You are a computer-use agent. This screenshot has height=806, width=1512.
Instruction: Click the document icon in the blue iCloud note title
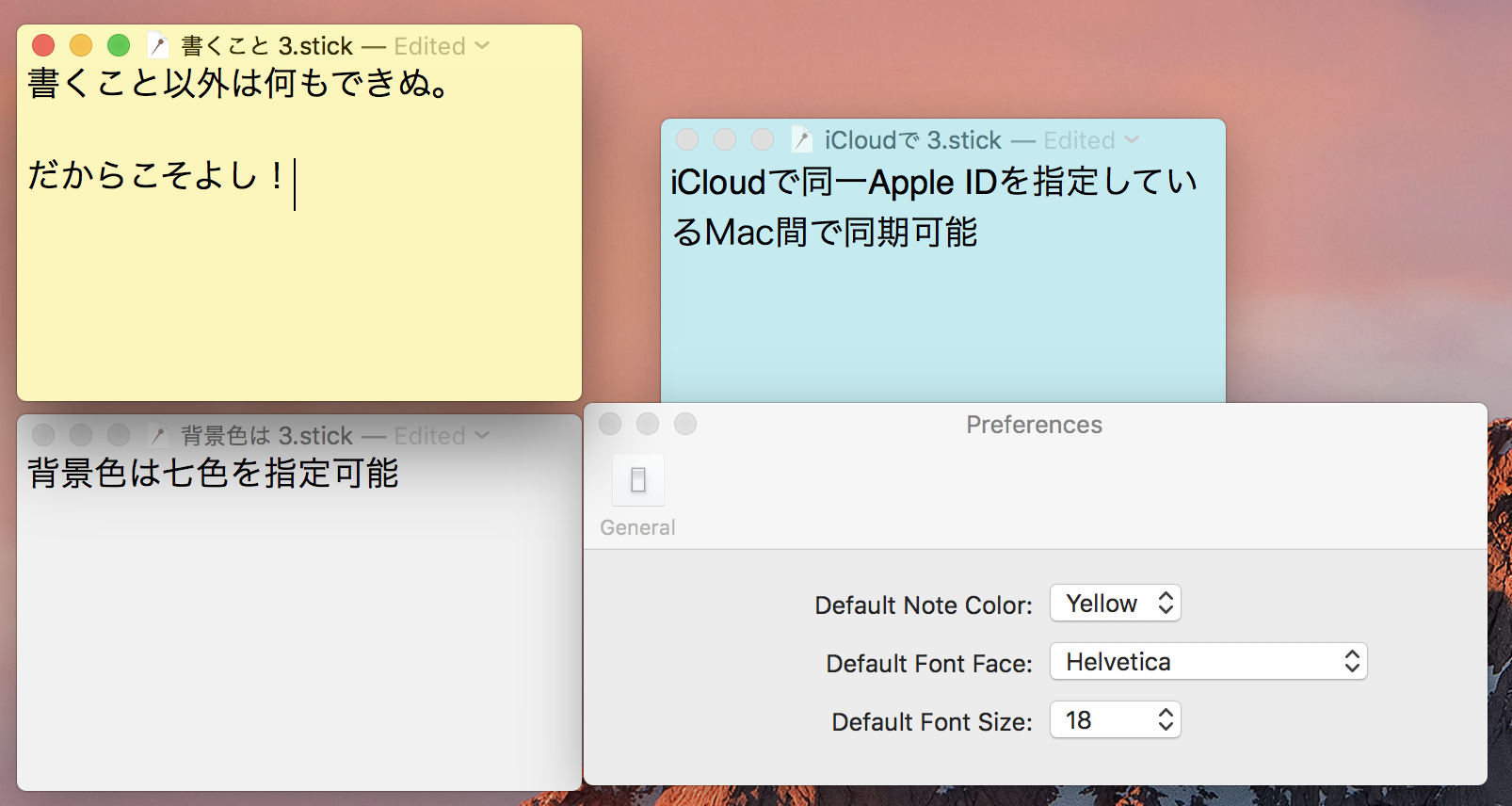(801, 139)
